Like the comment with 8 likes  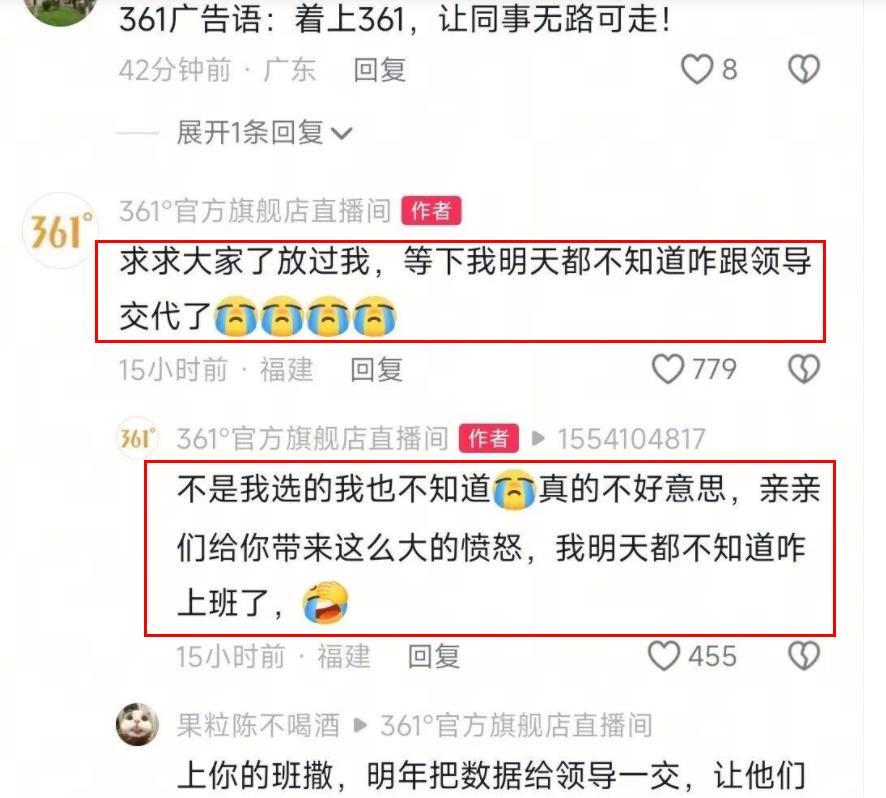(697, 70)
